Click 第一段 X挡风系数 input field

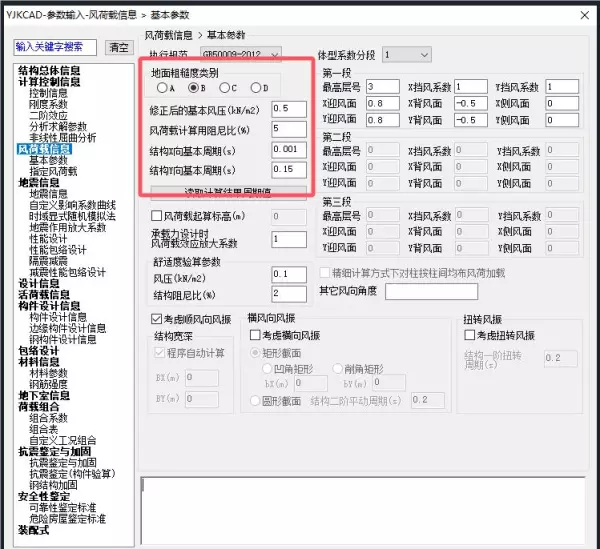click(x=471, y=86)
